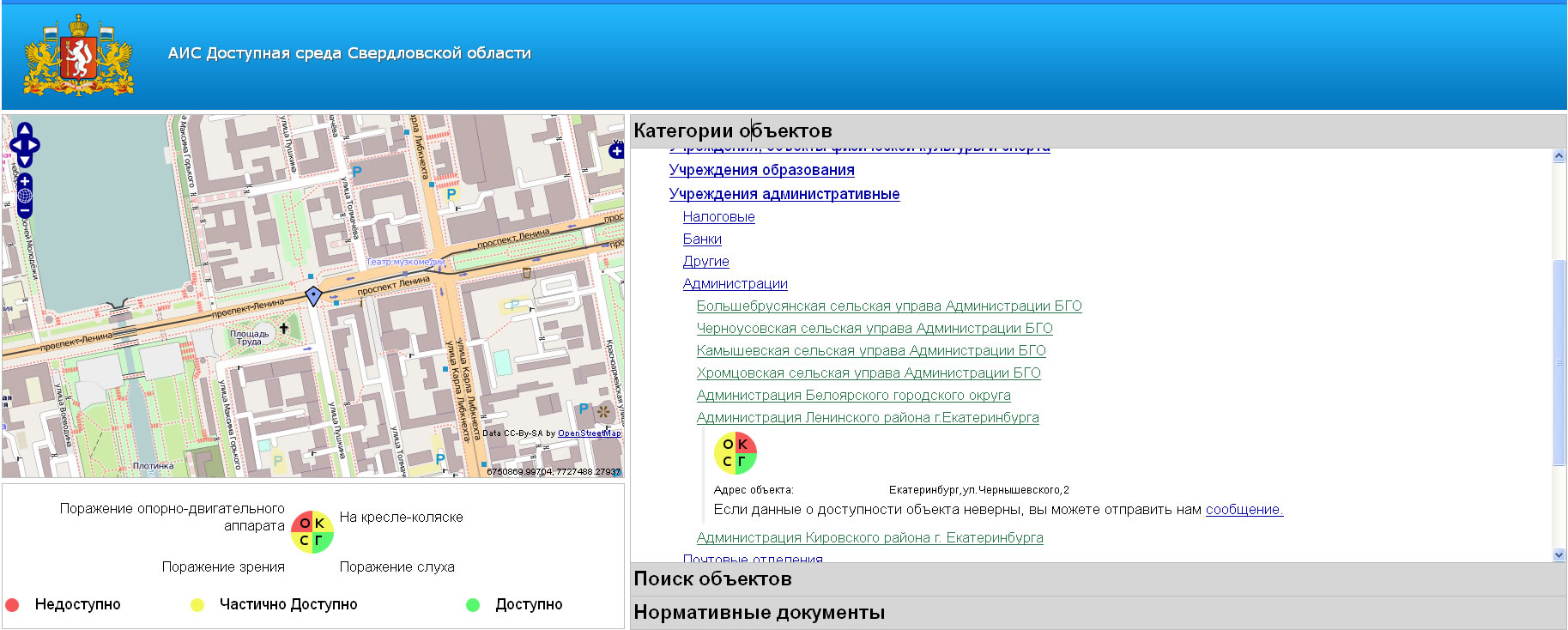The width and height of the screenshot is (1568, 630).
Task: Open the map layer switcher plus icon
Action: [616, 151]
